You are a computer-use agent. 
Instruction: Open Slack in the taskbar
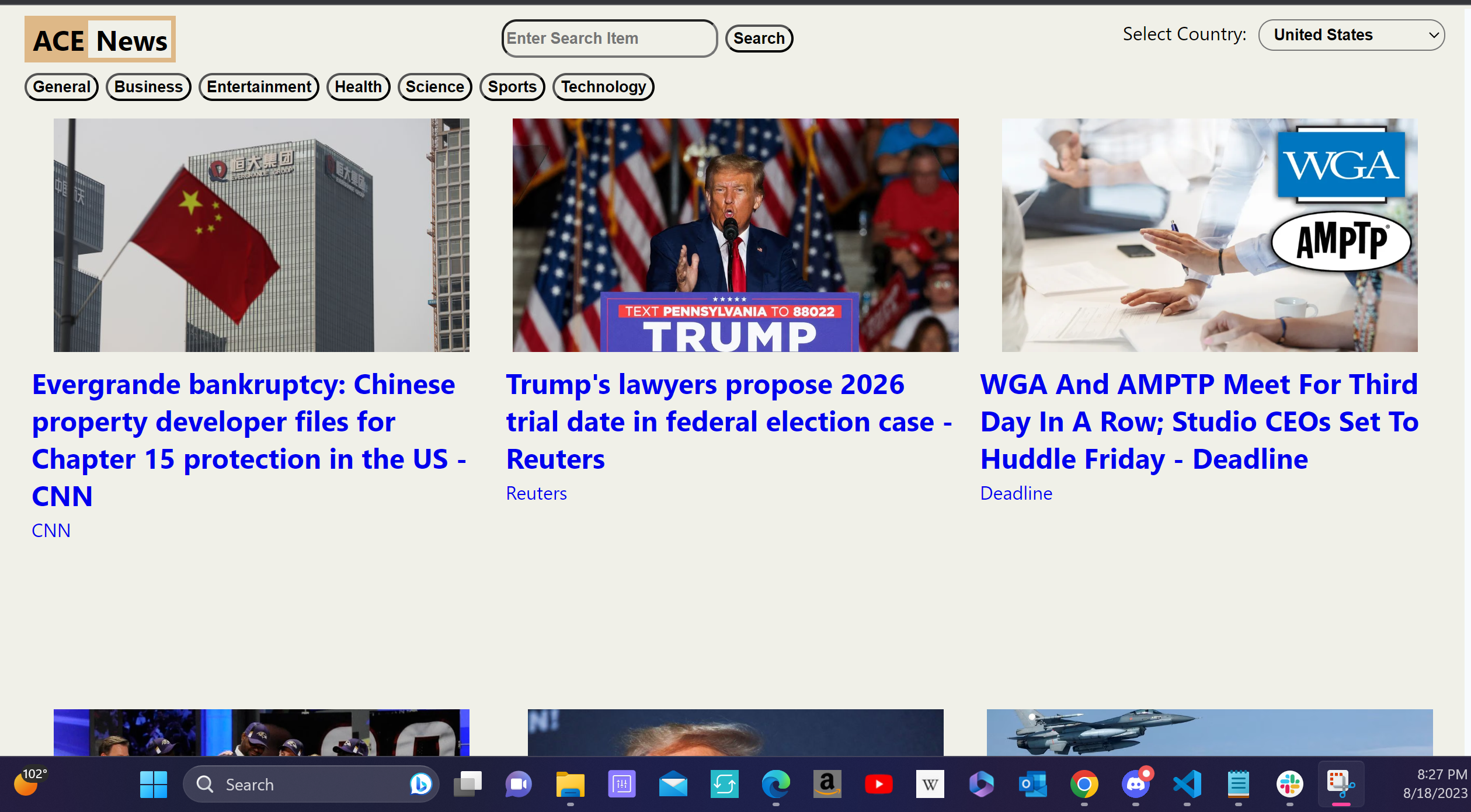click(1289, 784)
